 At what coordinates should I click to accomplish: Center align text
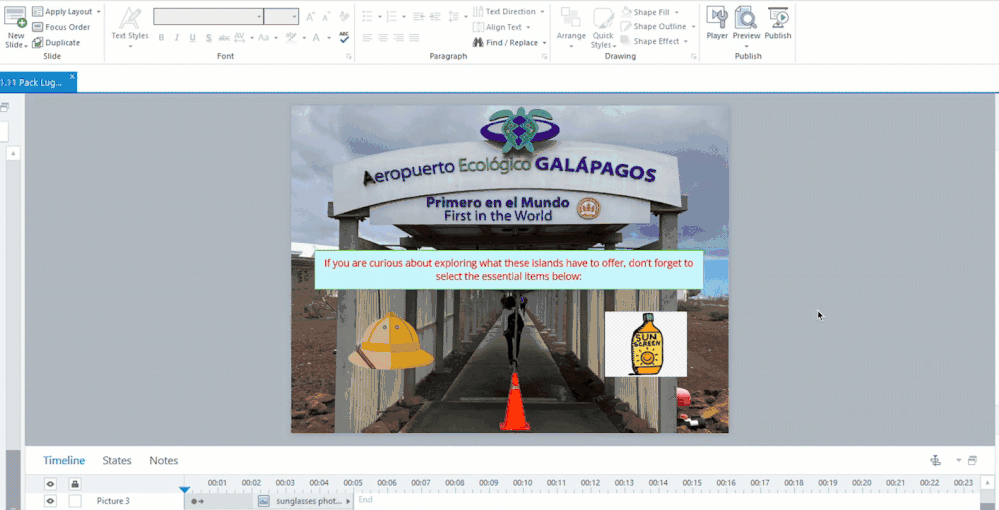coord(383,38)
